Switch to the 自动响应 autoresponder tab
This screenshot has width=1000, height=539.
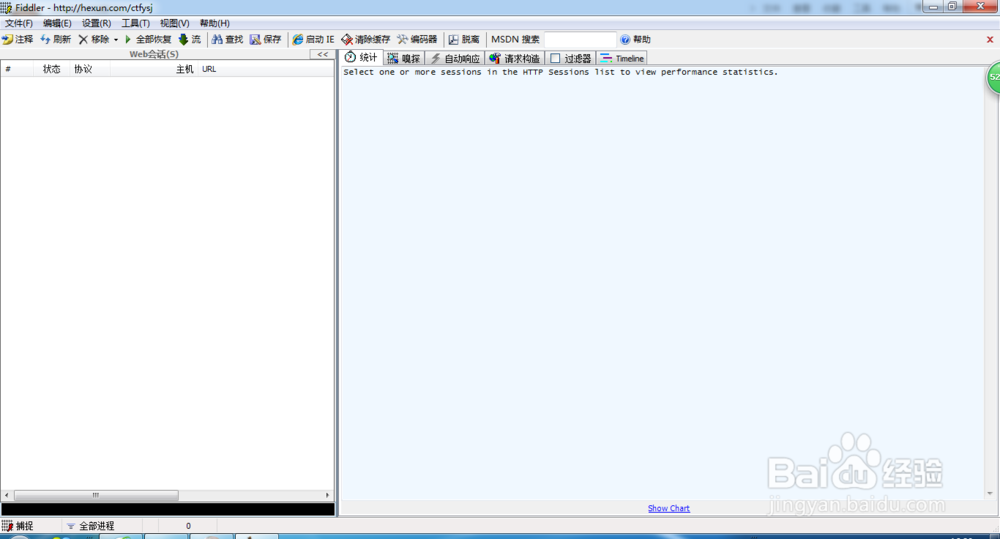[455, 58]
